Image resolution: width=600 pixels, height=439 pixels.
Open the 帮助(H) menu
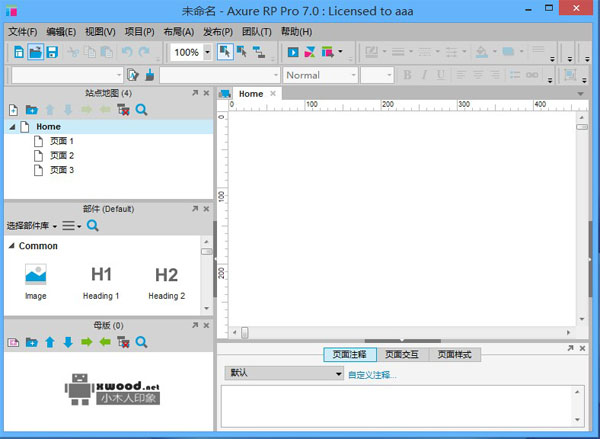coord(296,32)
